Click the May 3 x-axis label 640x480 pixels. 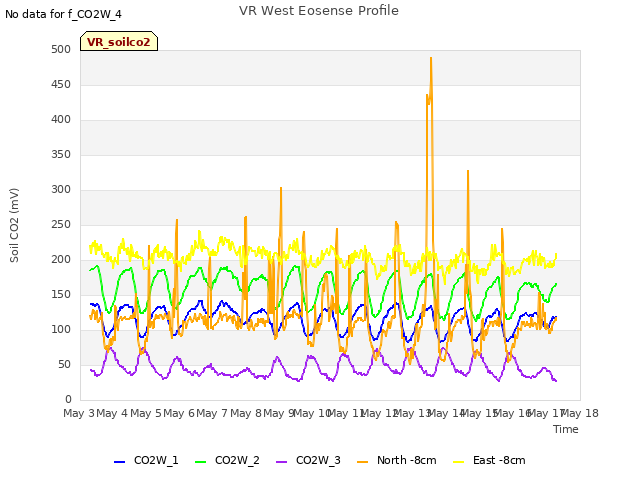pyautogui.click(x=79, y=413)
